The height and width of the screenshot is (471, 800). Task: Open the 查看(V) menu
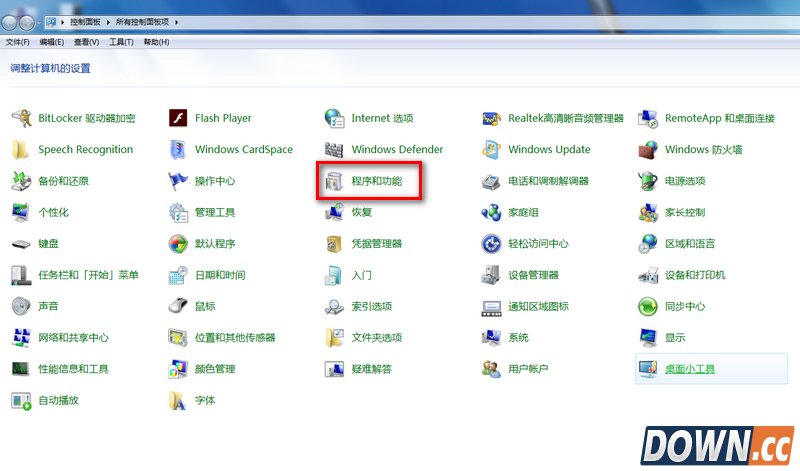coord(86,42)
